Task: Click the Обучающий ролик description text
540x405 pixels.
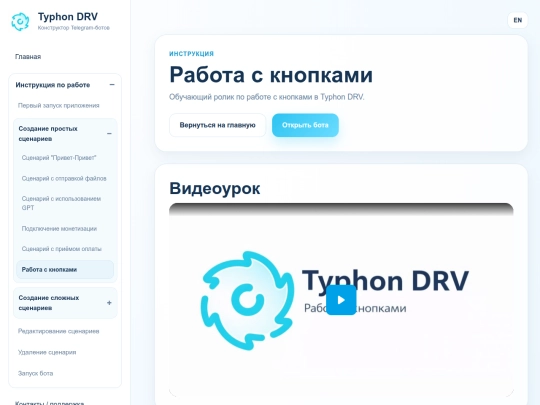Action: (x=267, y=97)
